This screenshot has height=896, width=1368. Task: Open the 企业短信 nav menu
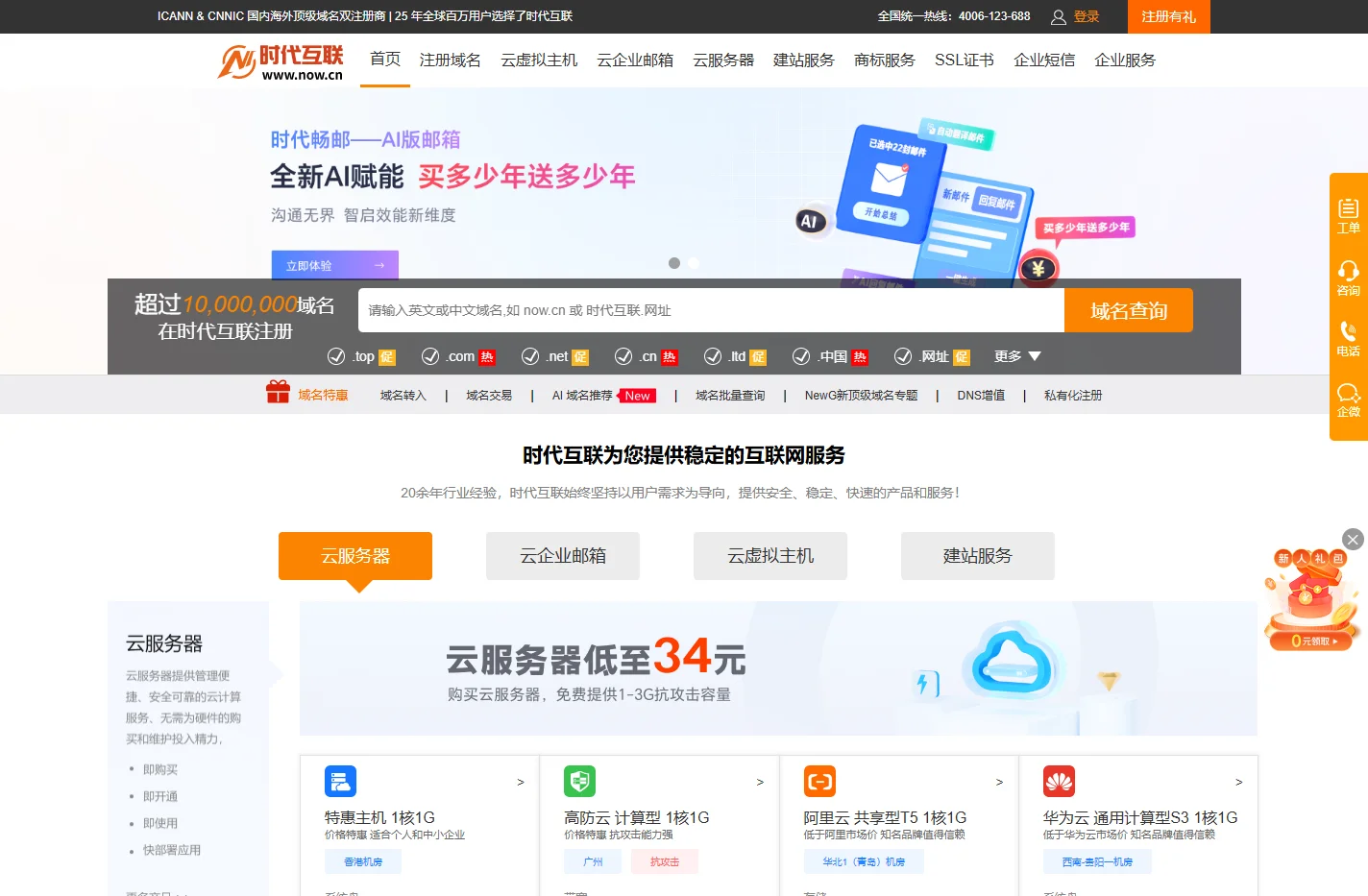tap(1044, 60)
